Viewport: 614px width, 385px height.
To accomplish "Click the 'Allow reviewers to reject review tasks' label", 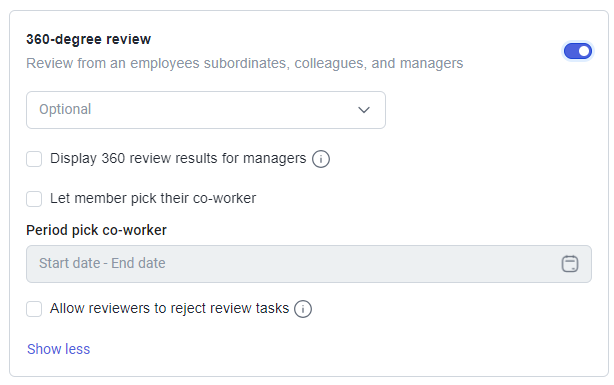I will tap(170, 308).
